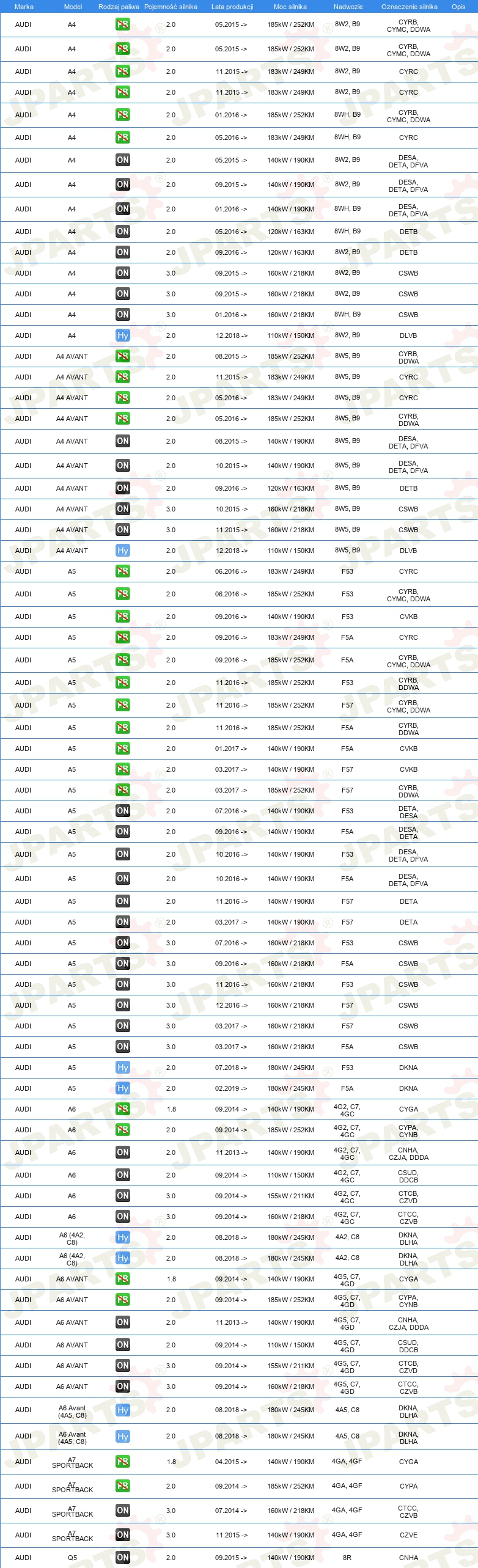Viewport: 478px width, 1568px height.
Task: Select the 07.2014 production date cell
Action: click(x=231, y=1511)
